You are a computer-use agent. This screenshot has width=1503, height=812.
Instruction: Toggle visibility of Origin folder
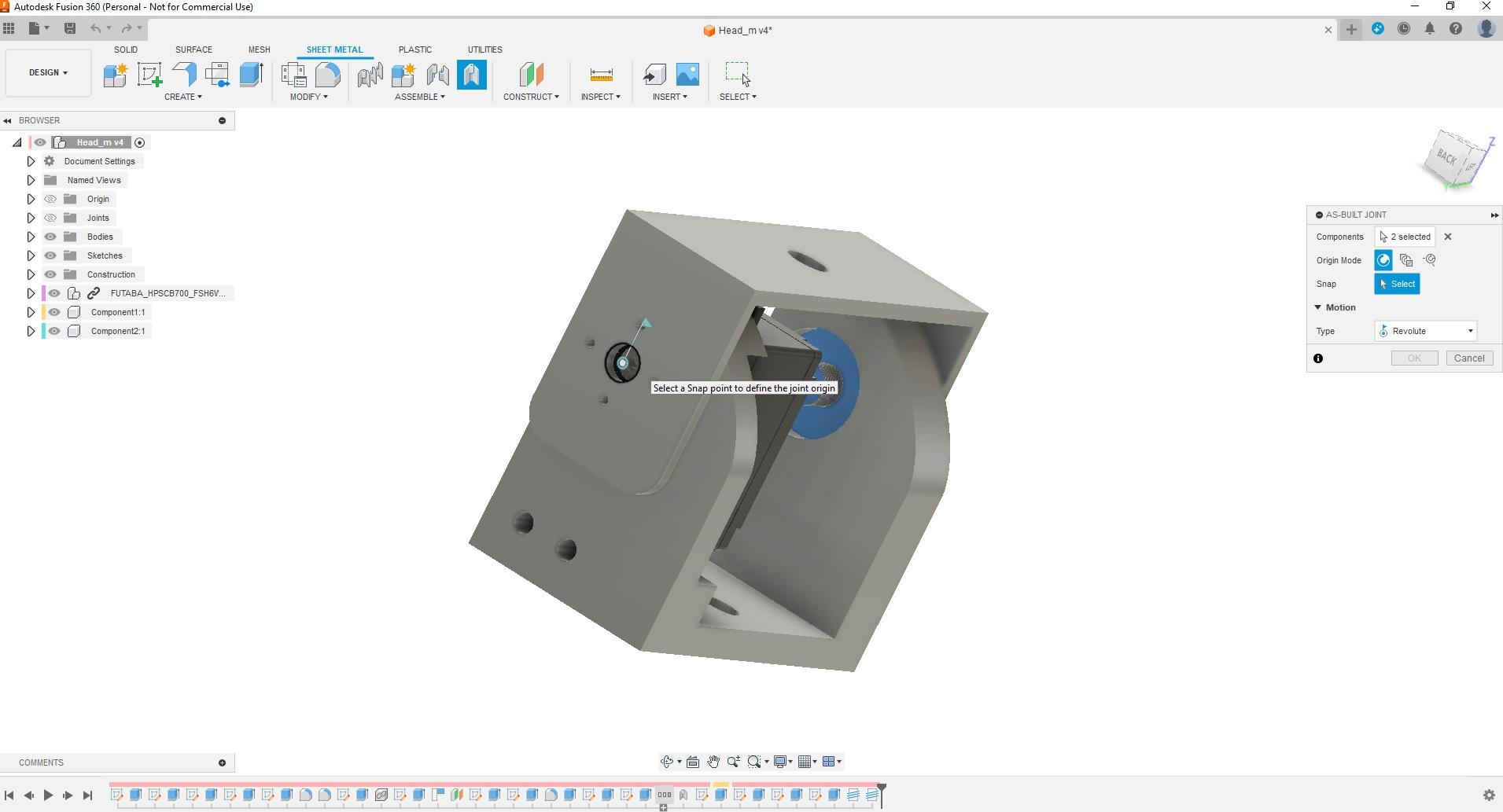[50, 199]
